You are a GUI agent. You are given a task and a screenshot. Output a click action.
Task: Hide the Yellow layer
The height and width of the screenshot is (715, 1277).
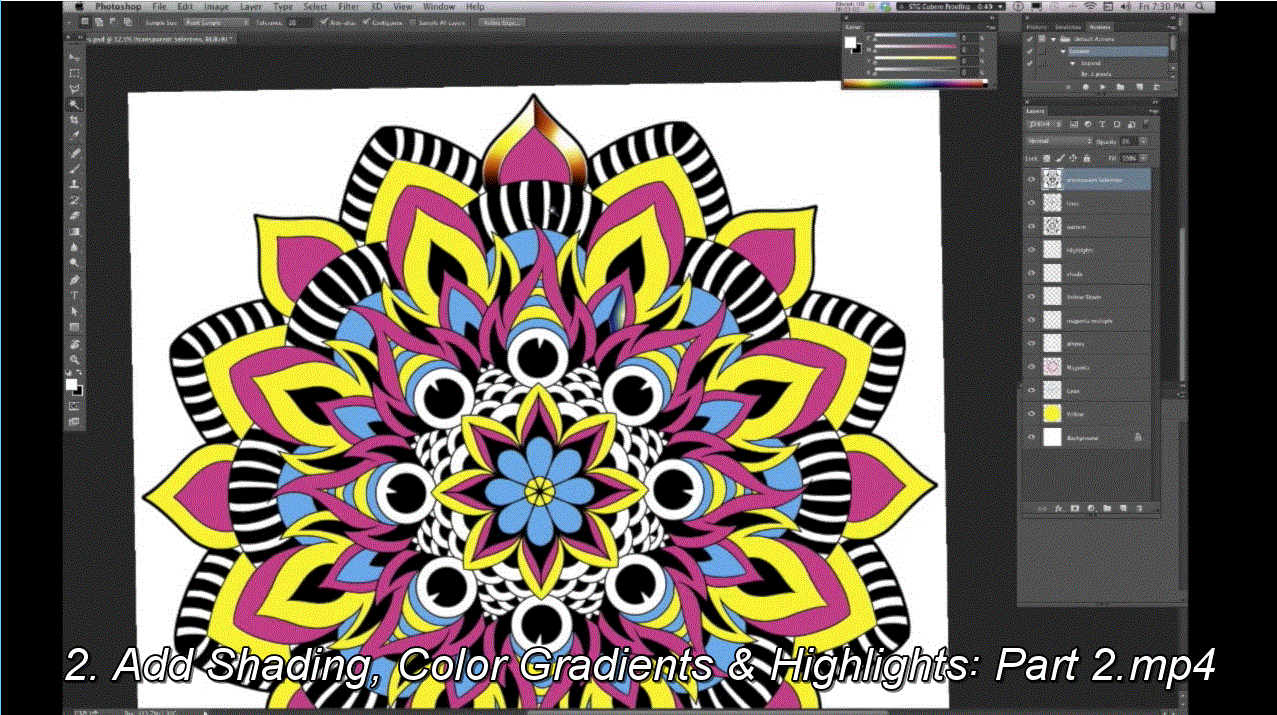pyautogui.click(x=1031, y=413)
